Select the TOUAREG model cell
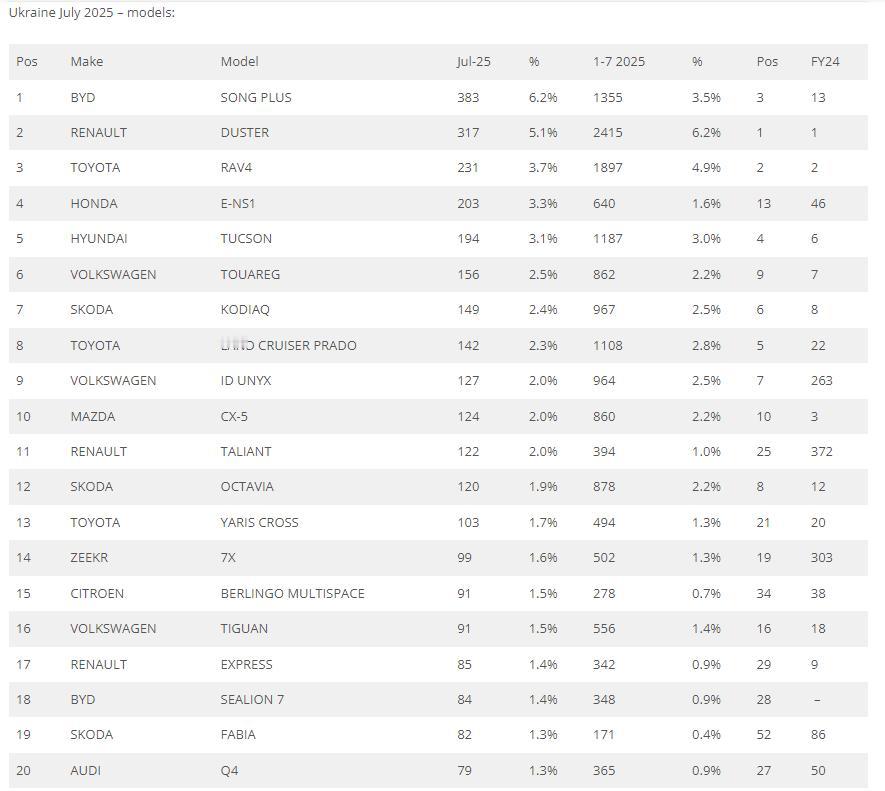Image resolution: width=885 pixels, height=791 pixels. coord(250,274)
